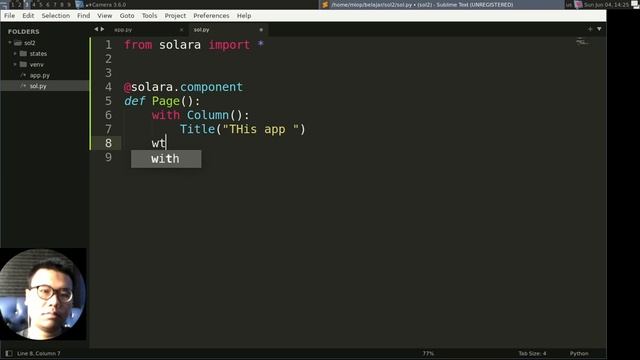Add a new tab with plus icon
Viewport: 640px width, 360px height.
[x=590, y=29]
